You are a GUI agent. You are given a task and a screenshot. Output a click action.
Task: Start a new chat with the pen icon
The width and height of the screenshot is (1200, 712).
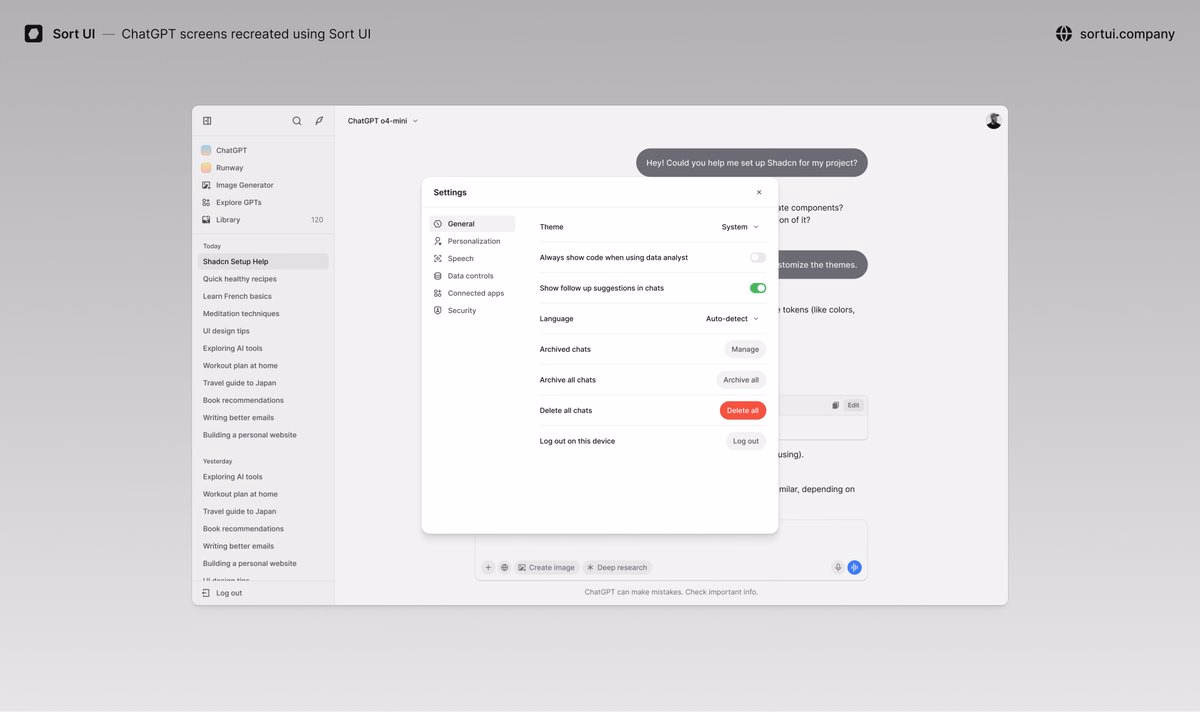pyautogui.click(x=319, y=121)
